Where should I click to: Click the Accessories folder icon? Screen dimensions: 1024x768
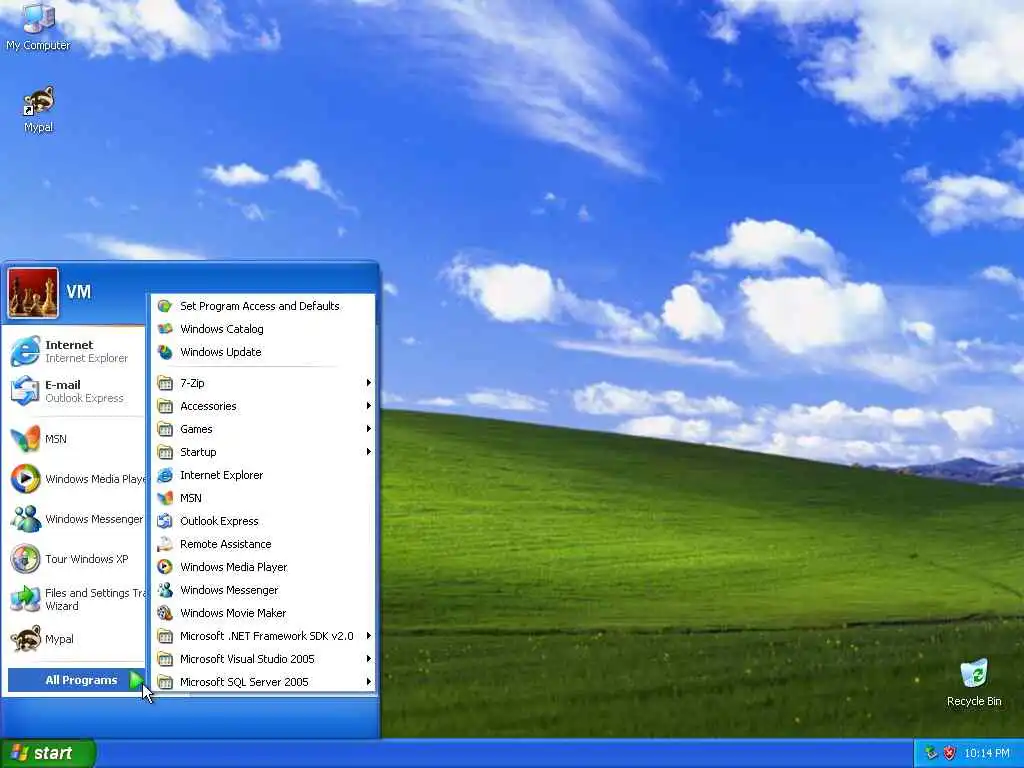[165, 406]
